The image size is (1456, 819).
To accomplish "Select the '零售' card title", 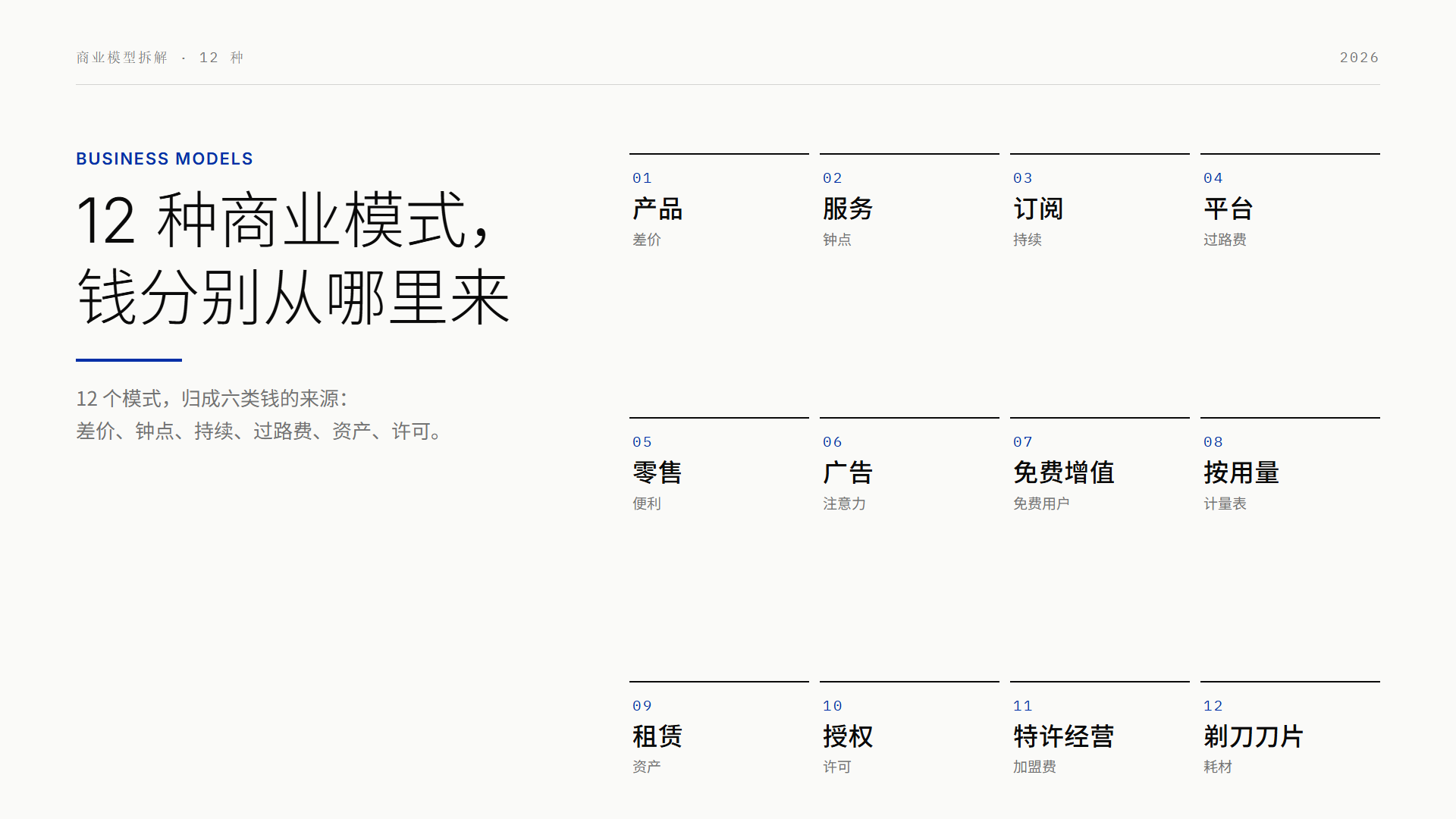I will coord(657,472).
